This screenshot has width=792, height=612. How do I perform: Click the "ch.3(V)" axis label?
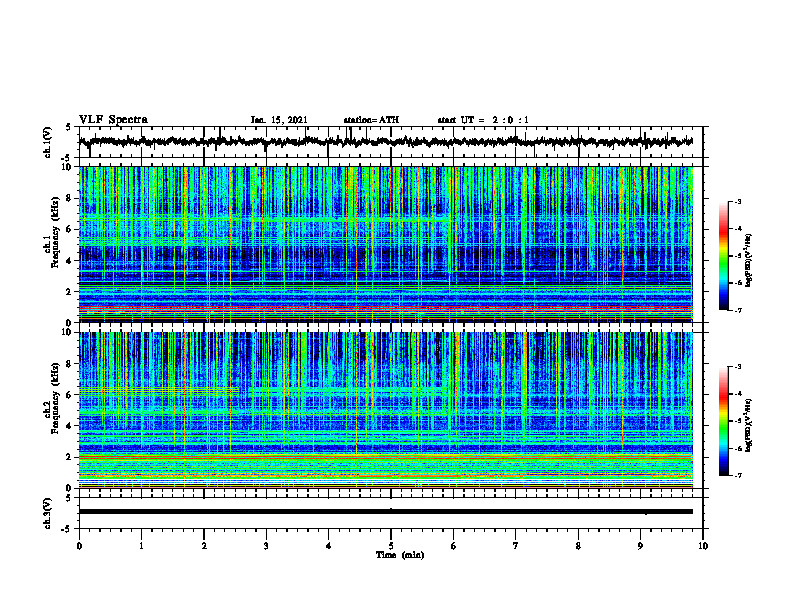click(x=48, y=513)
